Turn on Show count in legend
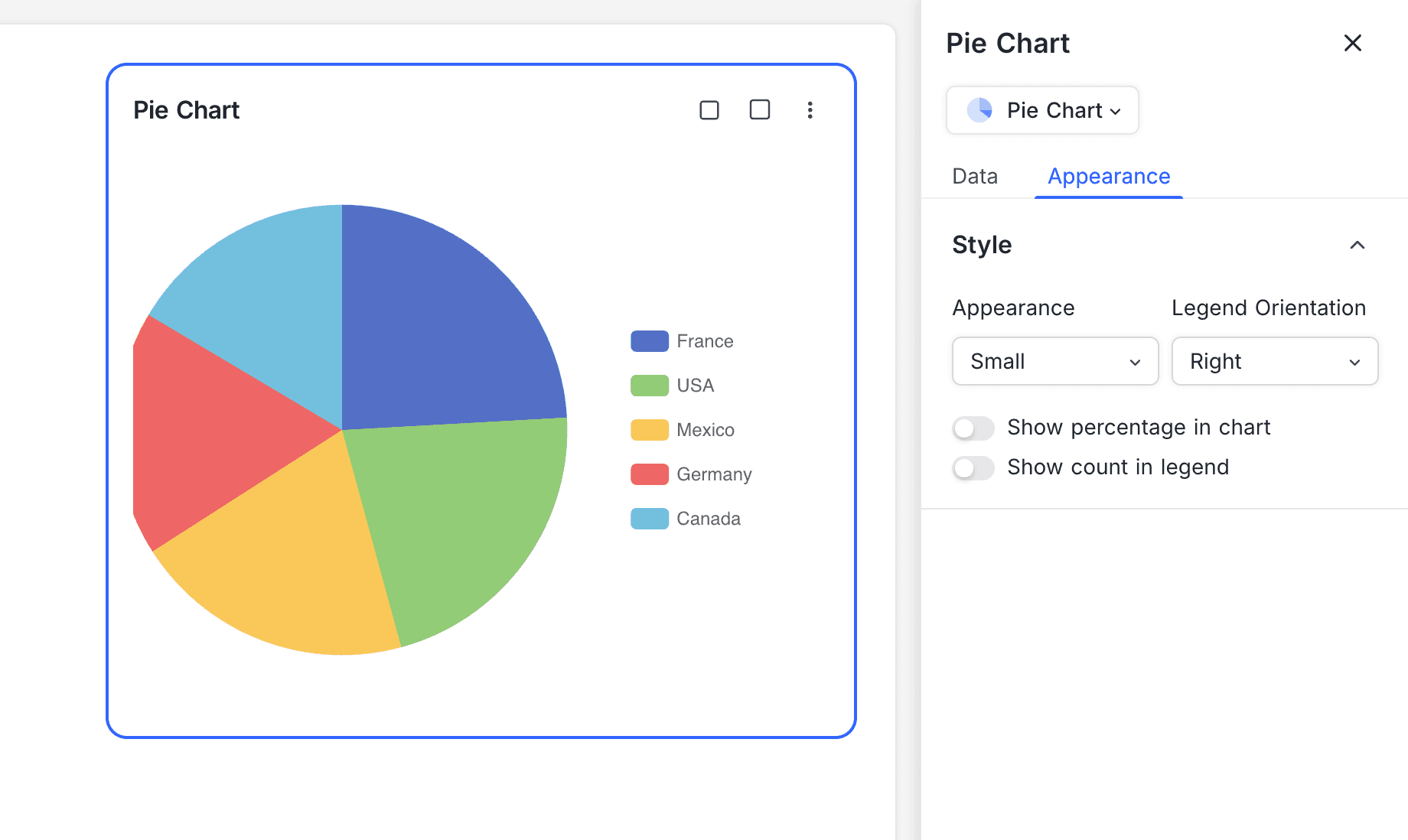 click(x=973, y=468)
